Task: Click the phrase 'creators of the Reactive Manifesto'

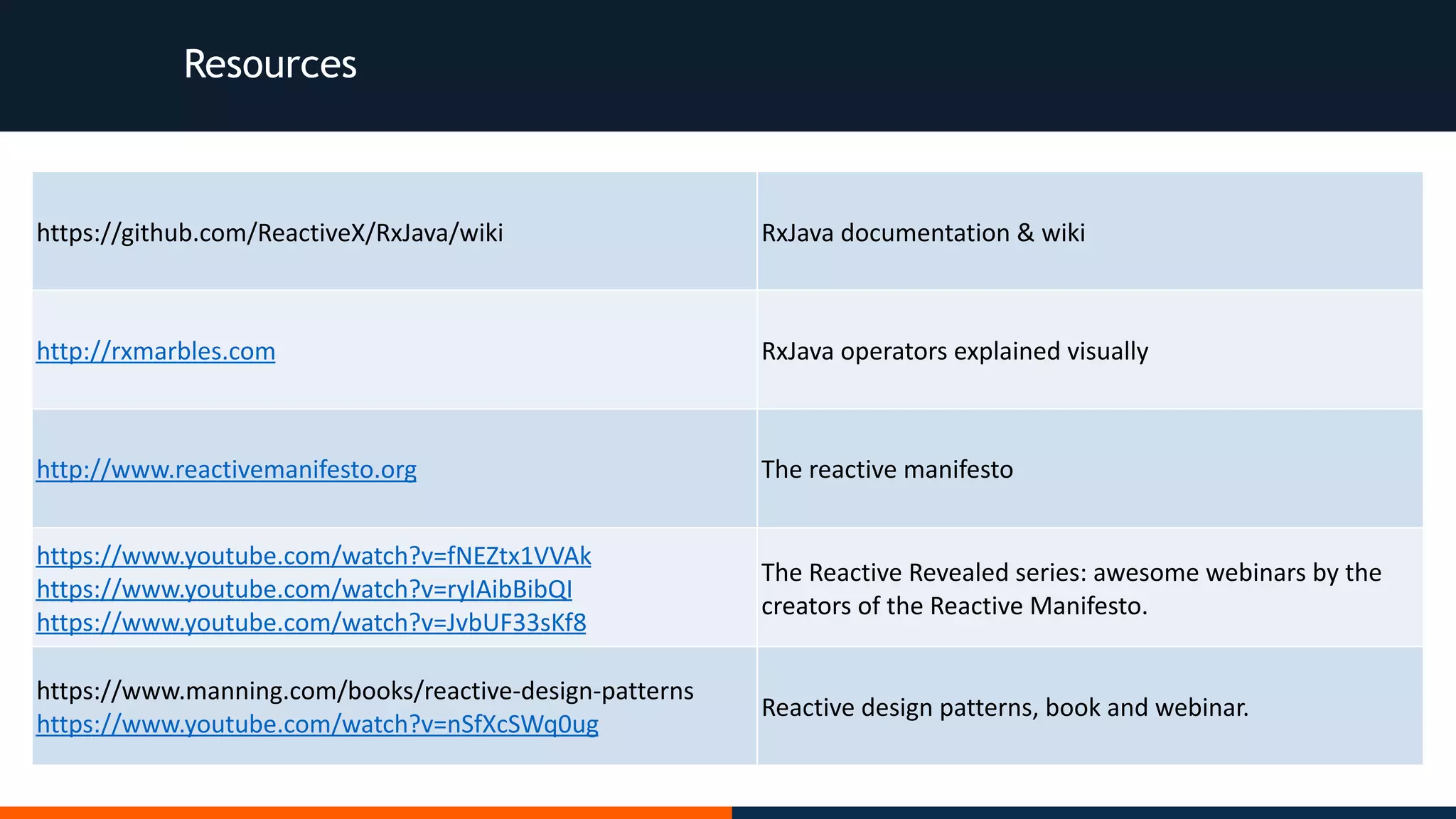Action: [953, 606]
